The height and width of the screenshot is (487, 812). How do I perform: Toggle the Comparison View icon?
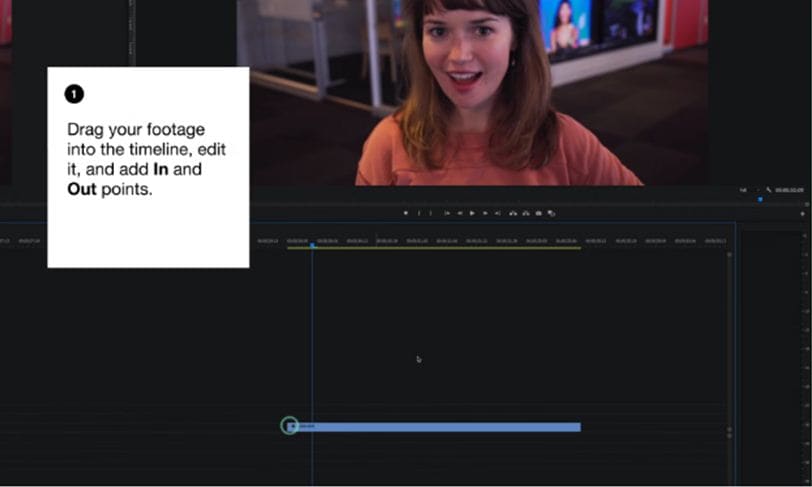552,213
